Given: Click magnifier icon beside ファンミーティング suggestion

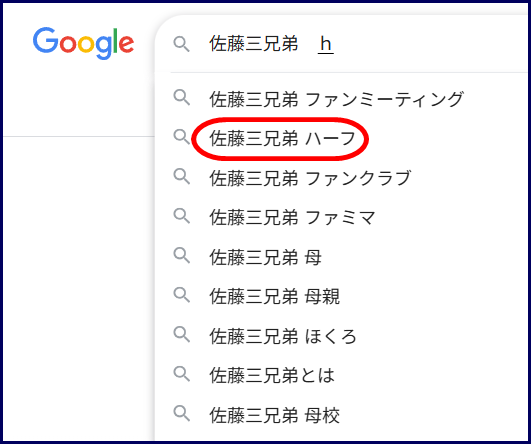Looking at the screenshot, I should pos(182,98).
